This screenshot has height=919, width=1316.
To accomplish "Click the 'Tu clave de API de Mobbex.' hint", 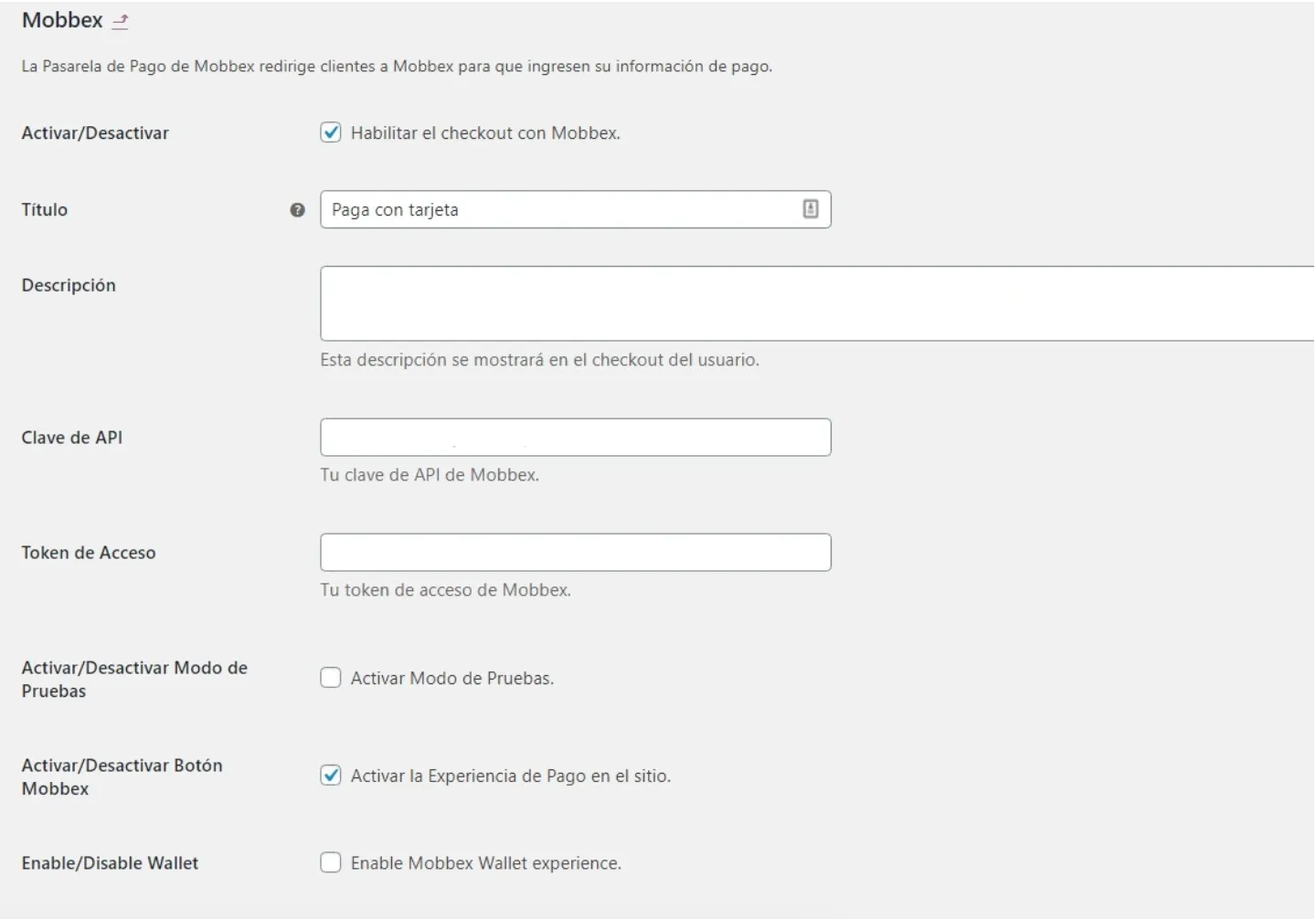I will (430, 475).
